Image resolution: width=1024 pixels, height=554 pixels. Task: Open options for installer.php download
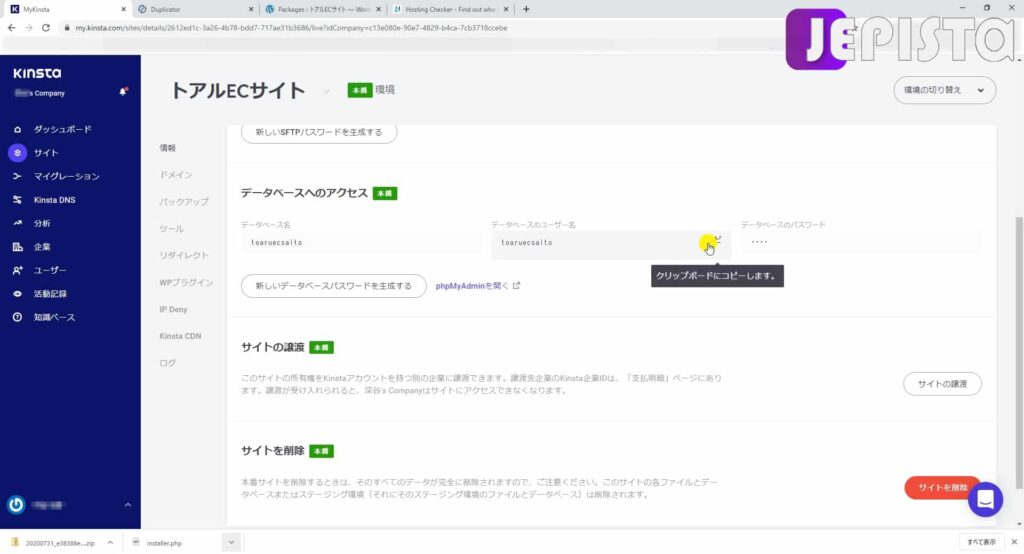(231, 543)
